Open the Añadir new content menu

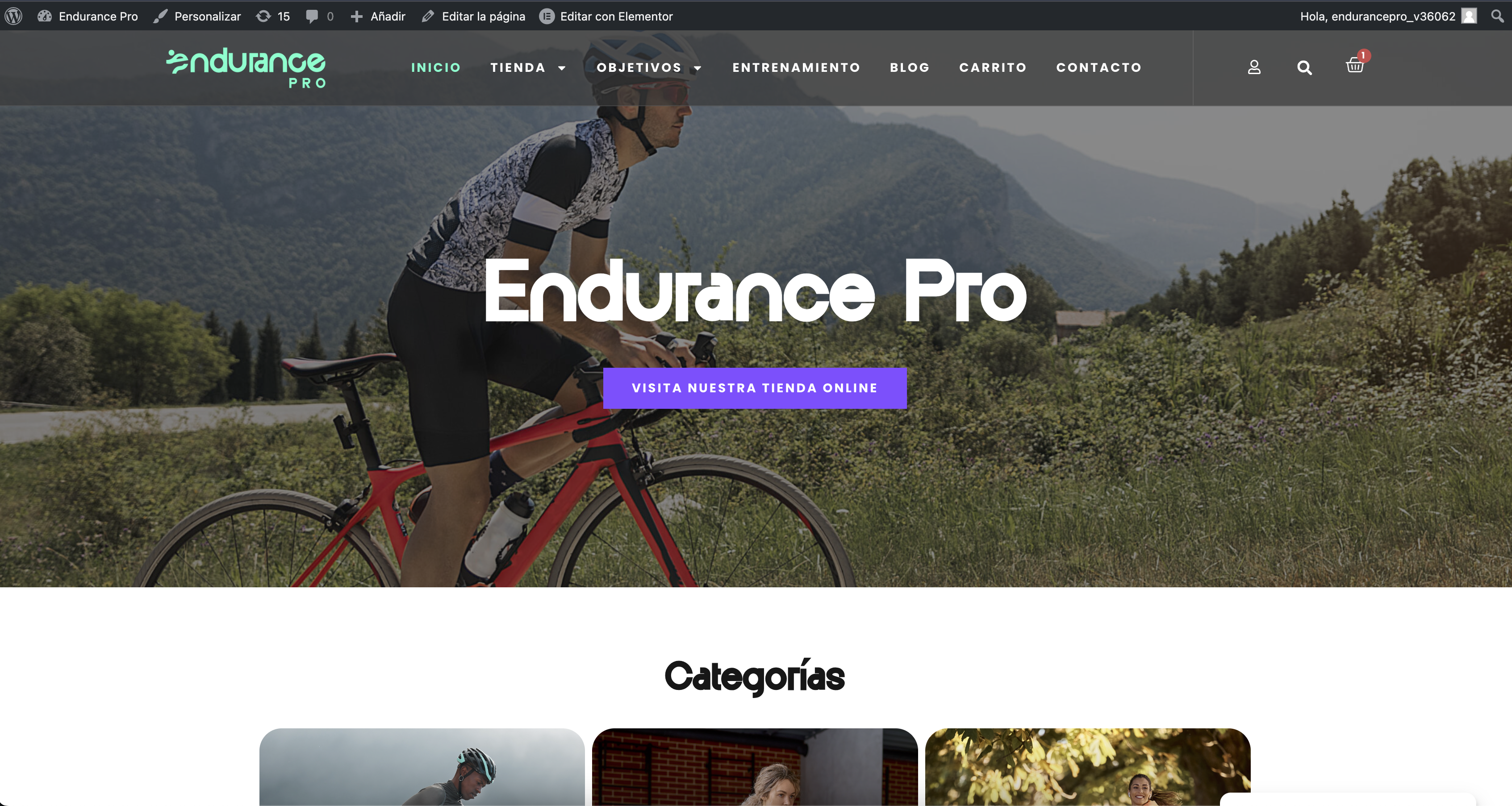pyautogui.click(x=378, y=17)
